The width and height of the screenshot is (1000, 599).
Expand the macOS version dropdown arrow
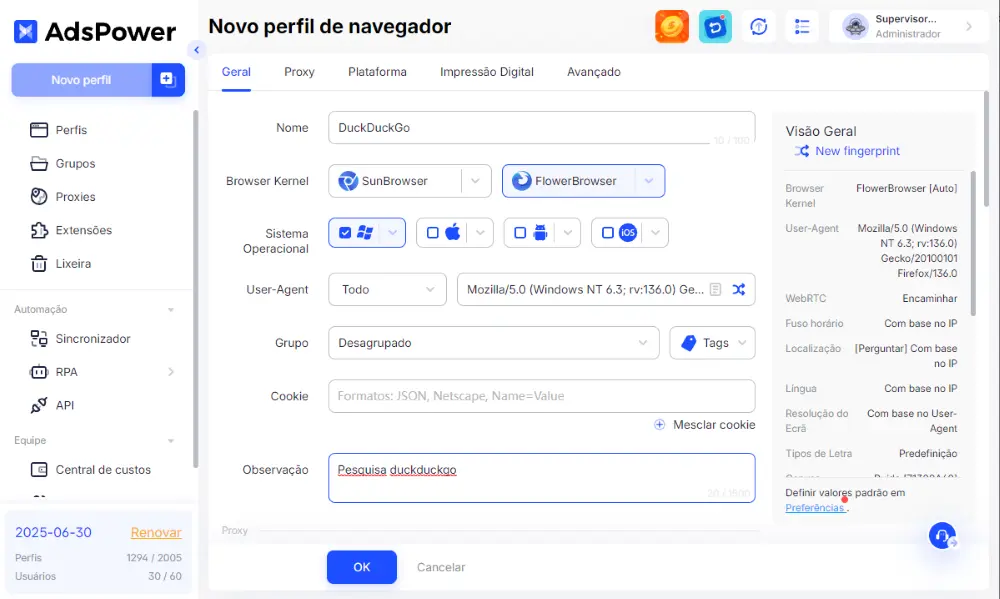coord(480,233)
